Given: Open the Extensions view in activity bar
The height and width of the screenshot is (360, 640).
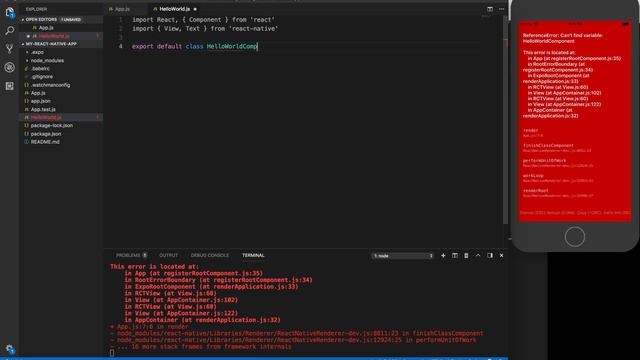Looking at the screenshot, I should (9, 86).
